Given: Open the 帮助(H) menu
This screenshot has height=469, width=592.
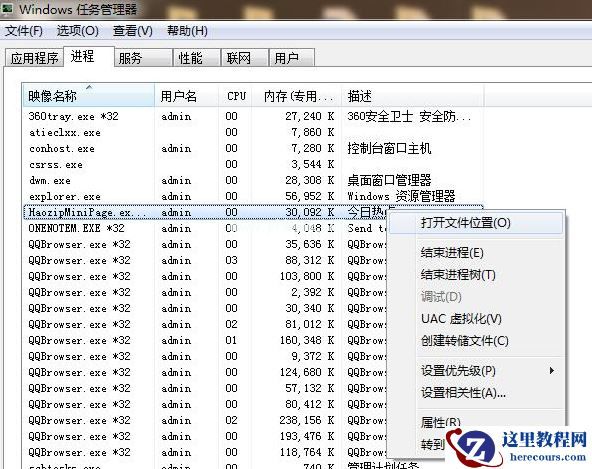Looking at the screenshot, I should 187,31.
